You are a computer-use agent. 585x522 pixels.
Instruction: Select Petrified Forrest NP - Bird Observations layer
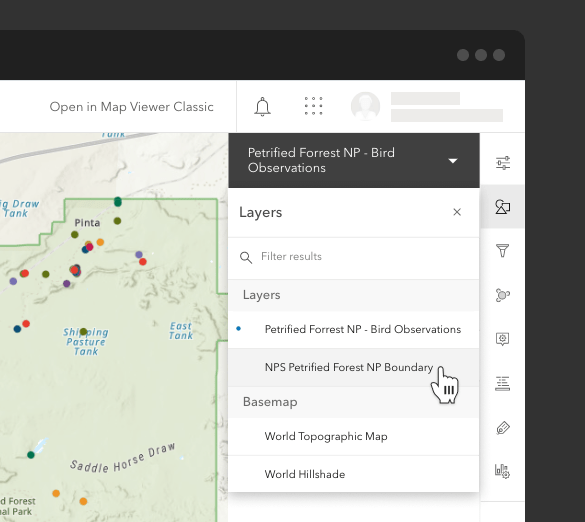point(354,329)
